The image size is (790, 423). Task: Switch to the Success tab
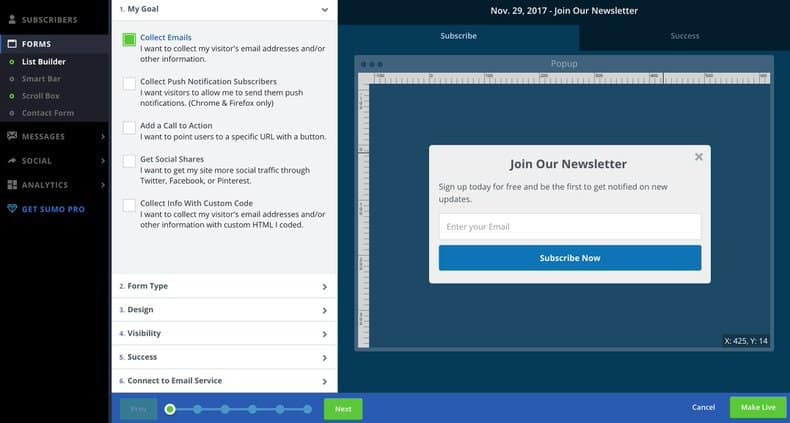tap(684, 36)
